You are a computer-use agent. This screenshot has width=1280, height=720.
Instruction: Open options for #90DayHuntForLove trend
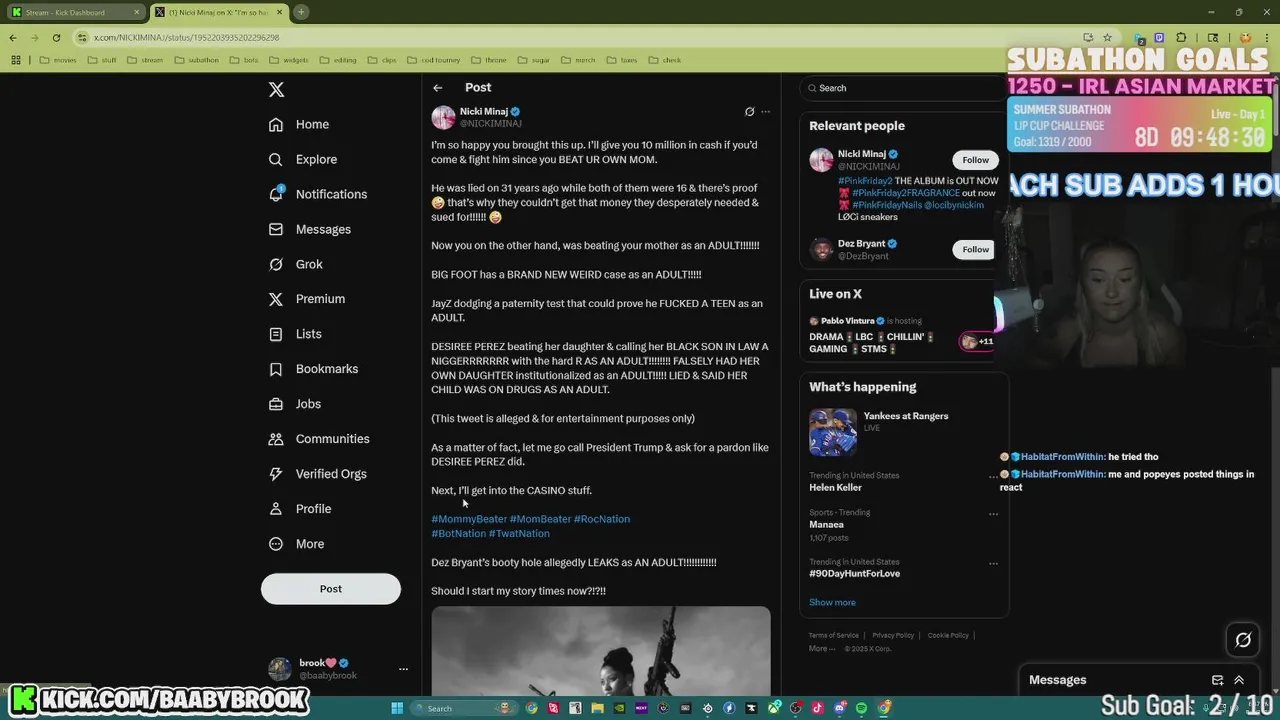(993, 563)
